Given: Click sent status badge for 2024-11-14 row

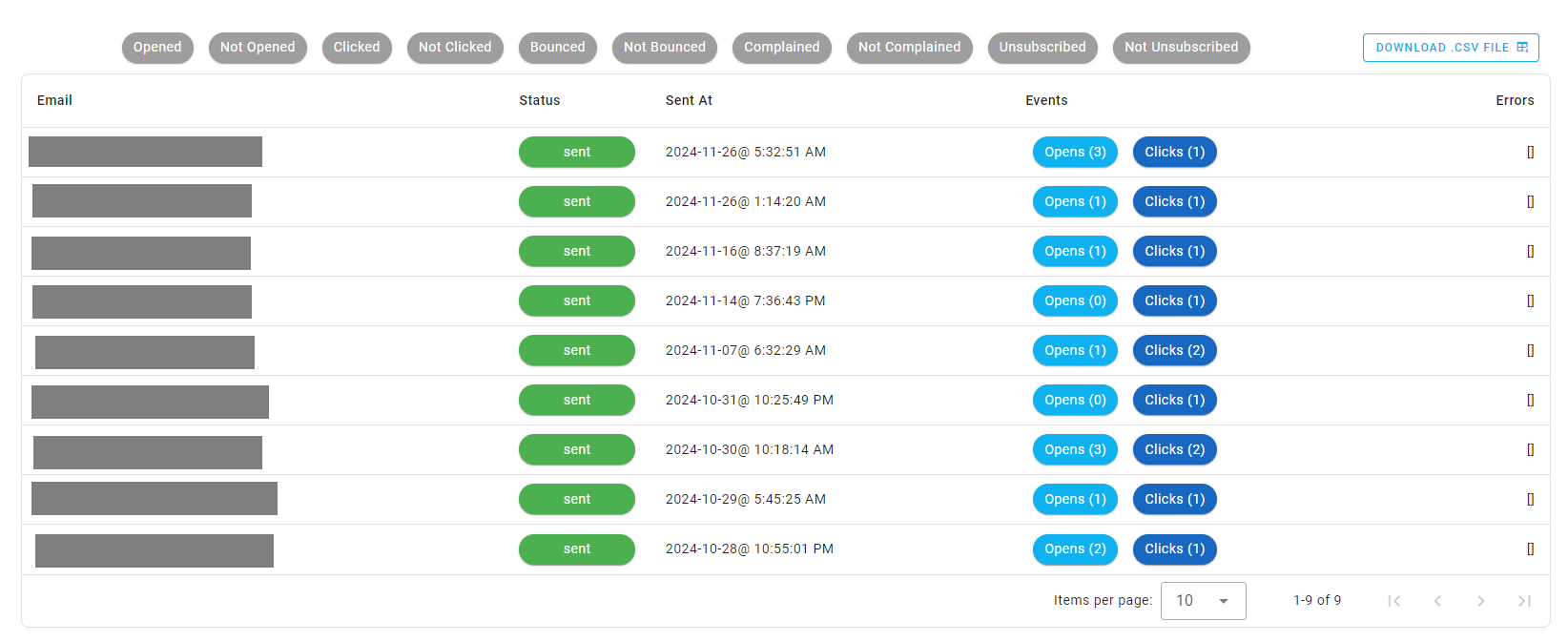Looking at the screenshot, I should click(x=577, y=300).
